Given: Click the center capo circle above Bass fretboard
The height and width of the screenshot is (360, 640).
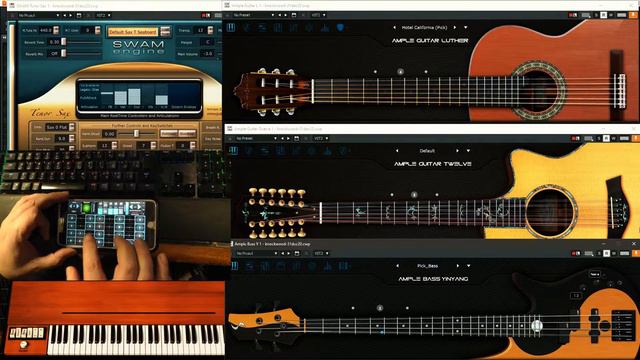Looking at the screenshot, I should pyautogui.click(x=380, y=308).
